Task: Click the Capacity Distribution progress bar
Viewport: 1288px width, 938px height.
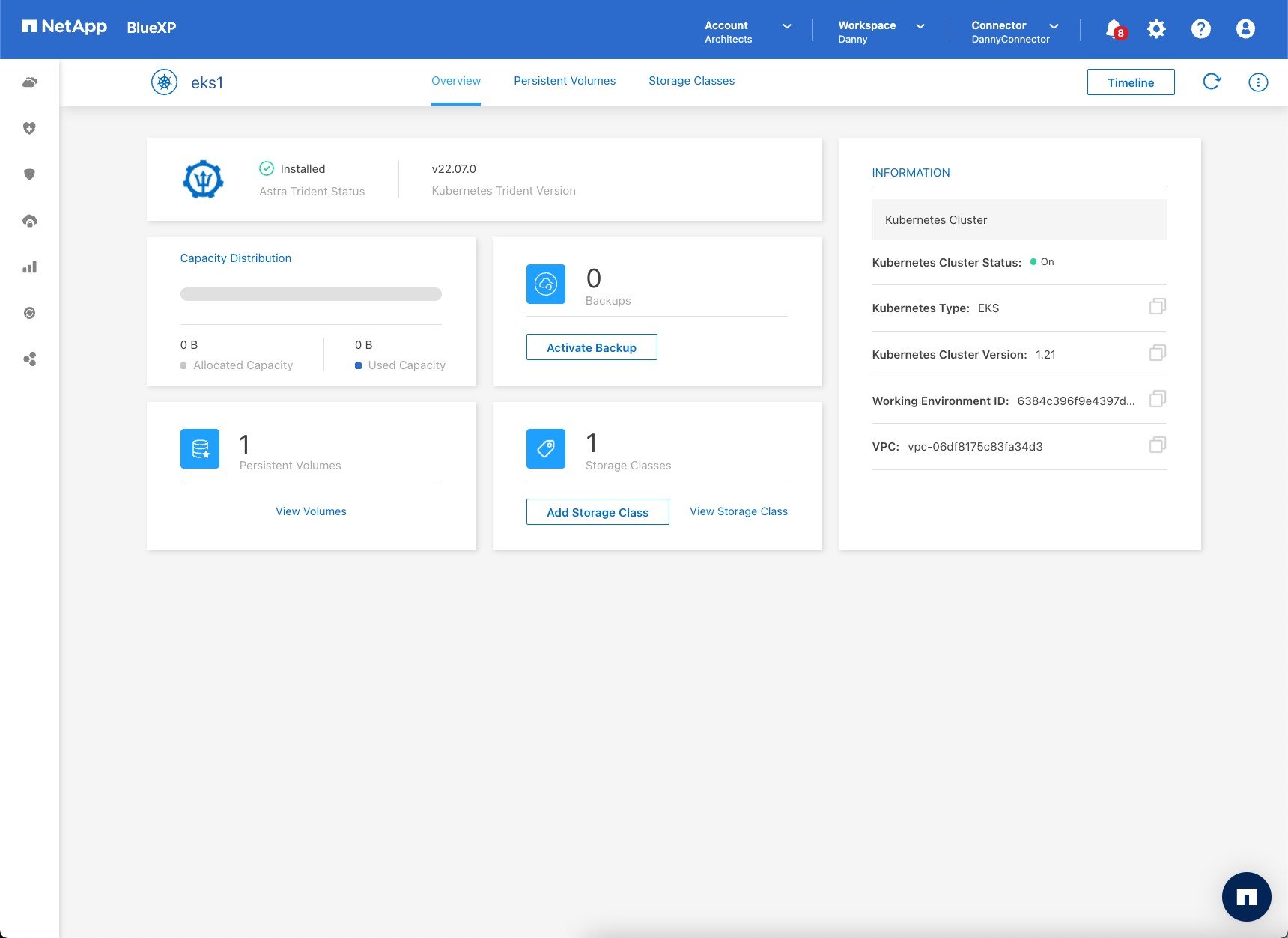Action: 311,294
